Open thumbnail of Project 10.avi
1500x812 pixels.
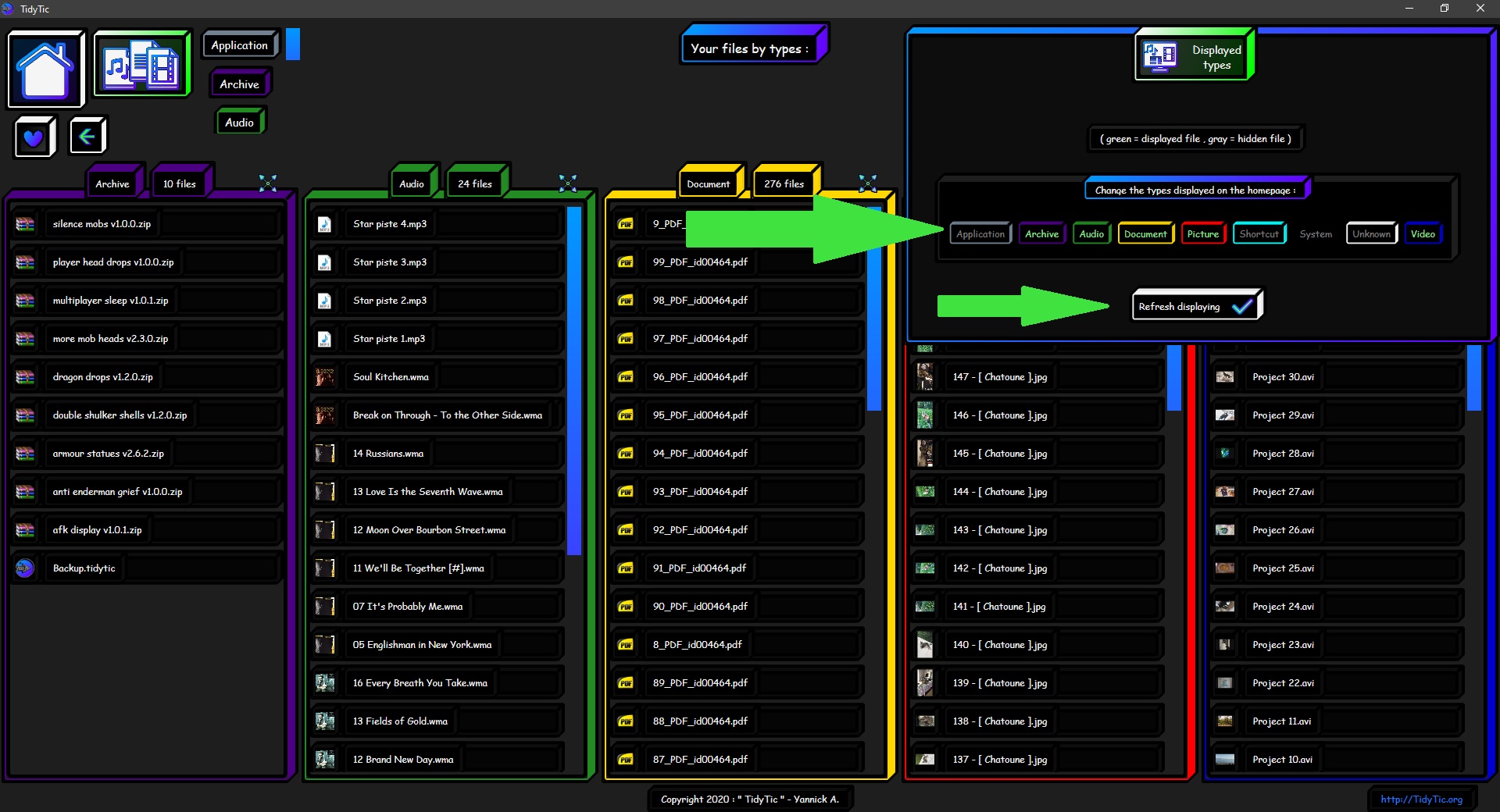pos(1225,760)
